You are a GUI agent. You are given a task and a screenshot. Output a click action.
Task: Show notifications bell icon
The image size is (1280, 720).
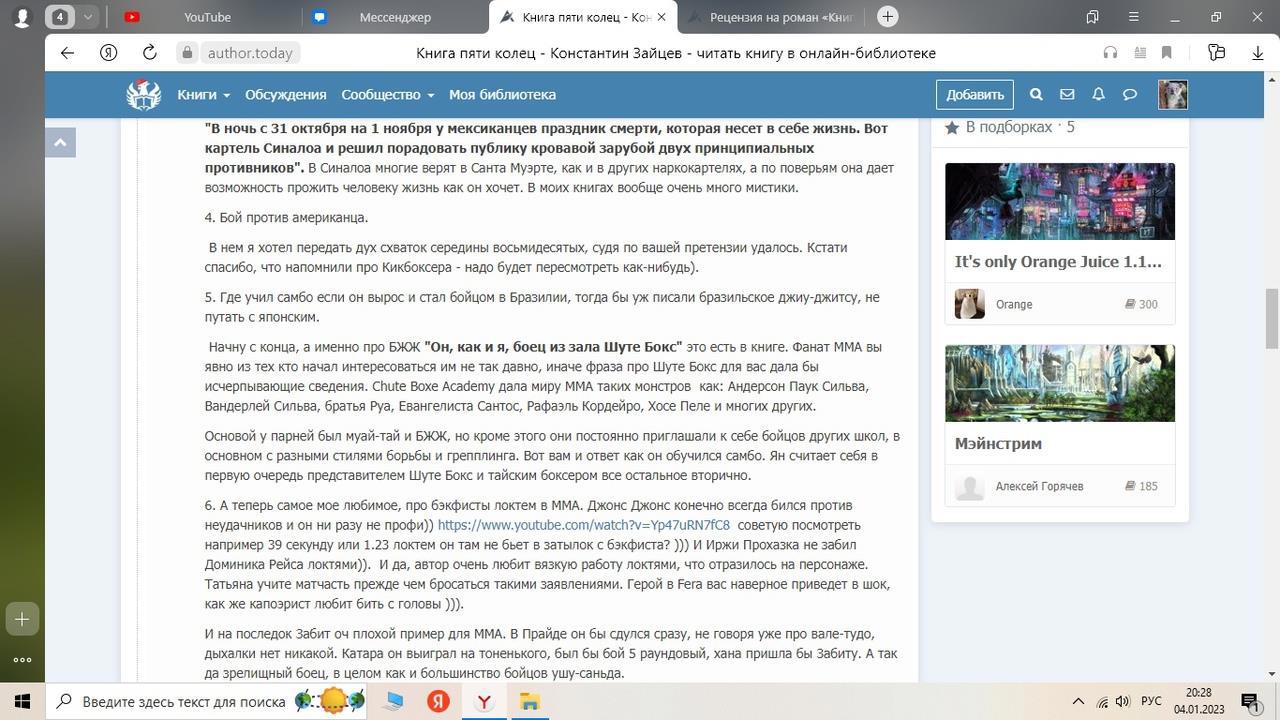1098,94
